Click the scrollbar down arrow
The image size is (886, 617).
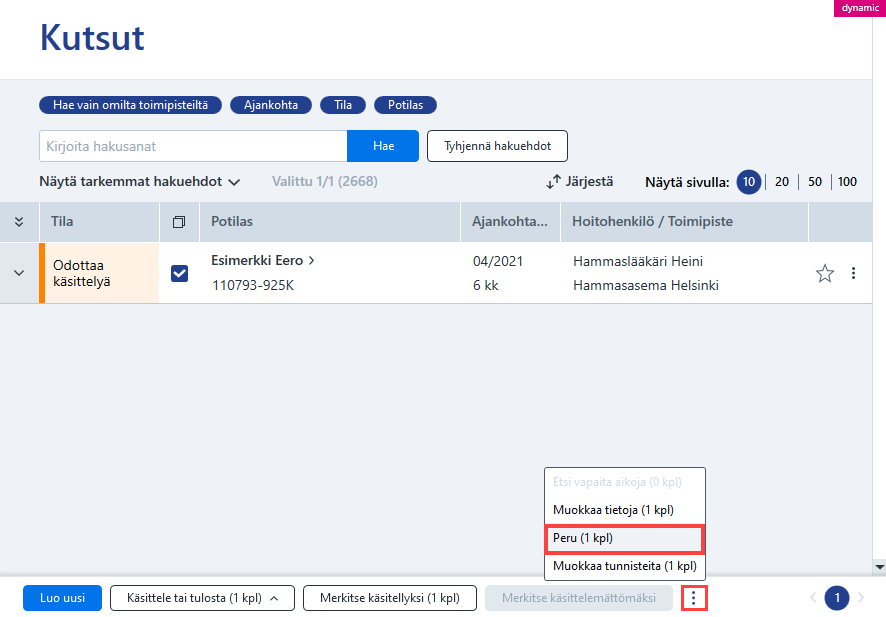point(879,567)
